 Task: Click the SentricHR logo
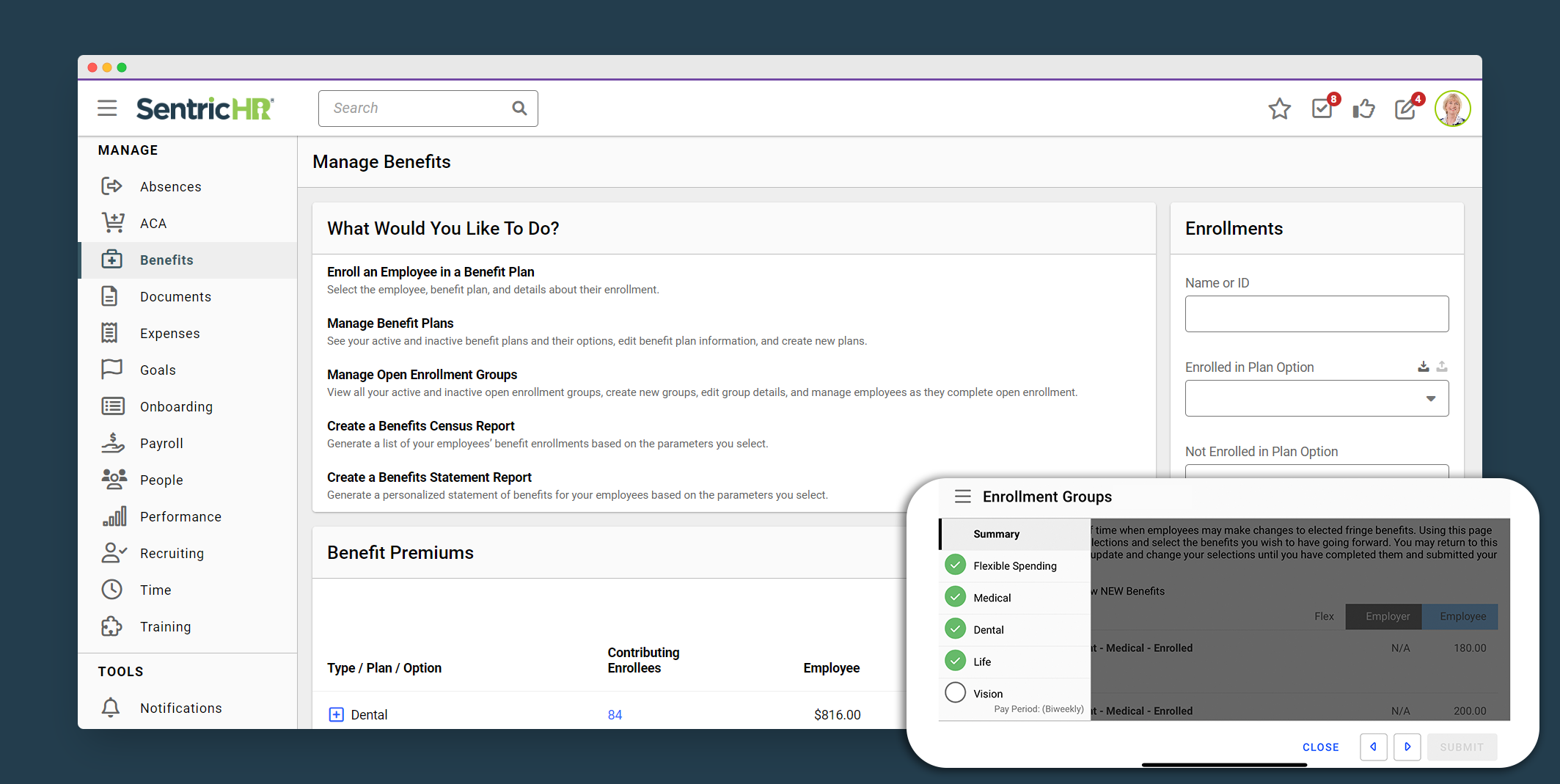pyautogui.click(x=205, y=109)
